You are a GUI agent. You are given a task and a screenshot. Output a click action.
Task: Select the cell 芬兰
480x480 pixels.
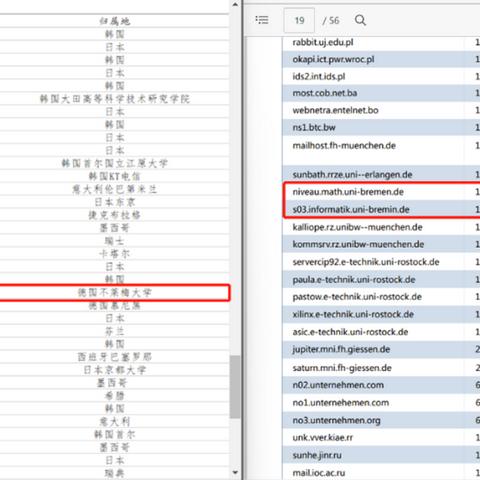click(x=114, y=331)
